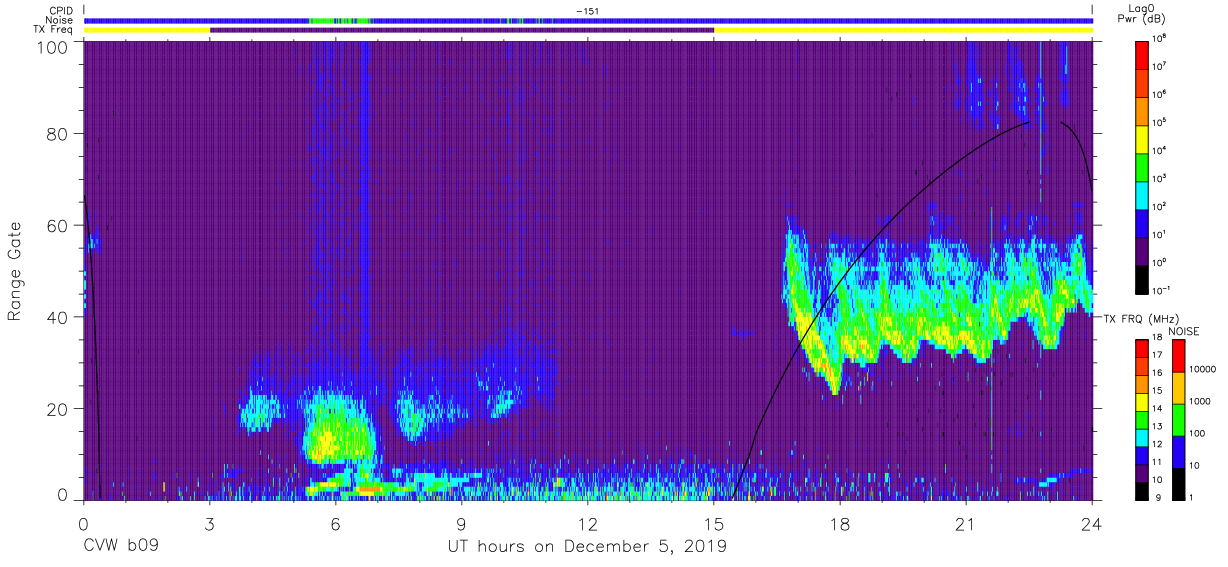
Task: Click the 3 hour tick label
Action: point(210,524)
